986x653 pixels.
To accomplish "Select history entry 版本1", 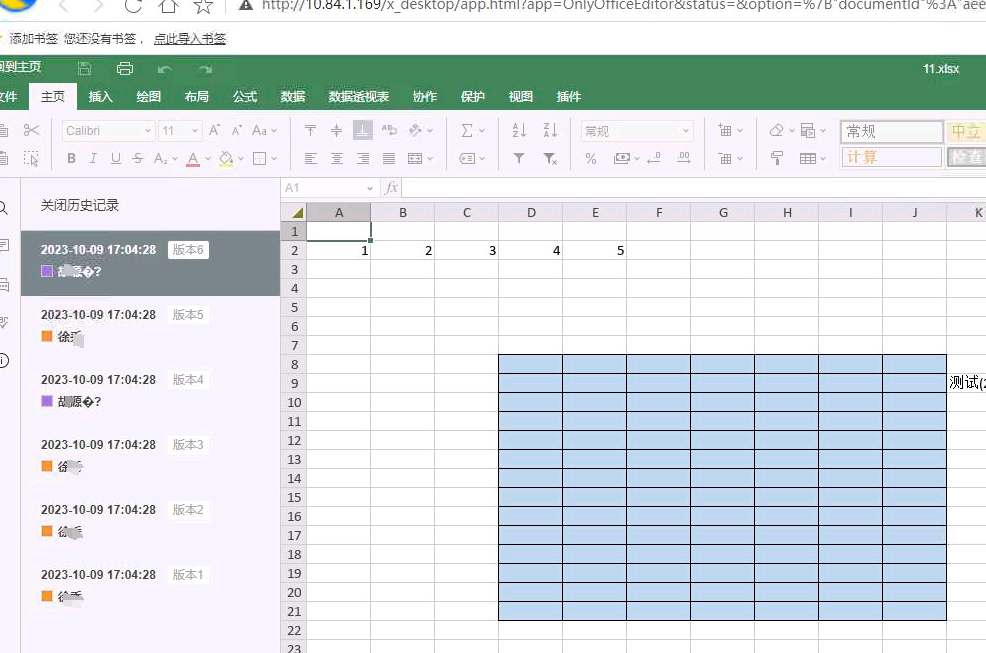I will [x=150, y=588].
